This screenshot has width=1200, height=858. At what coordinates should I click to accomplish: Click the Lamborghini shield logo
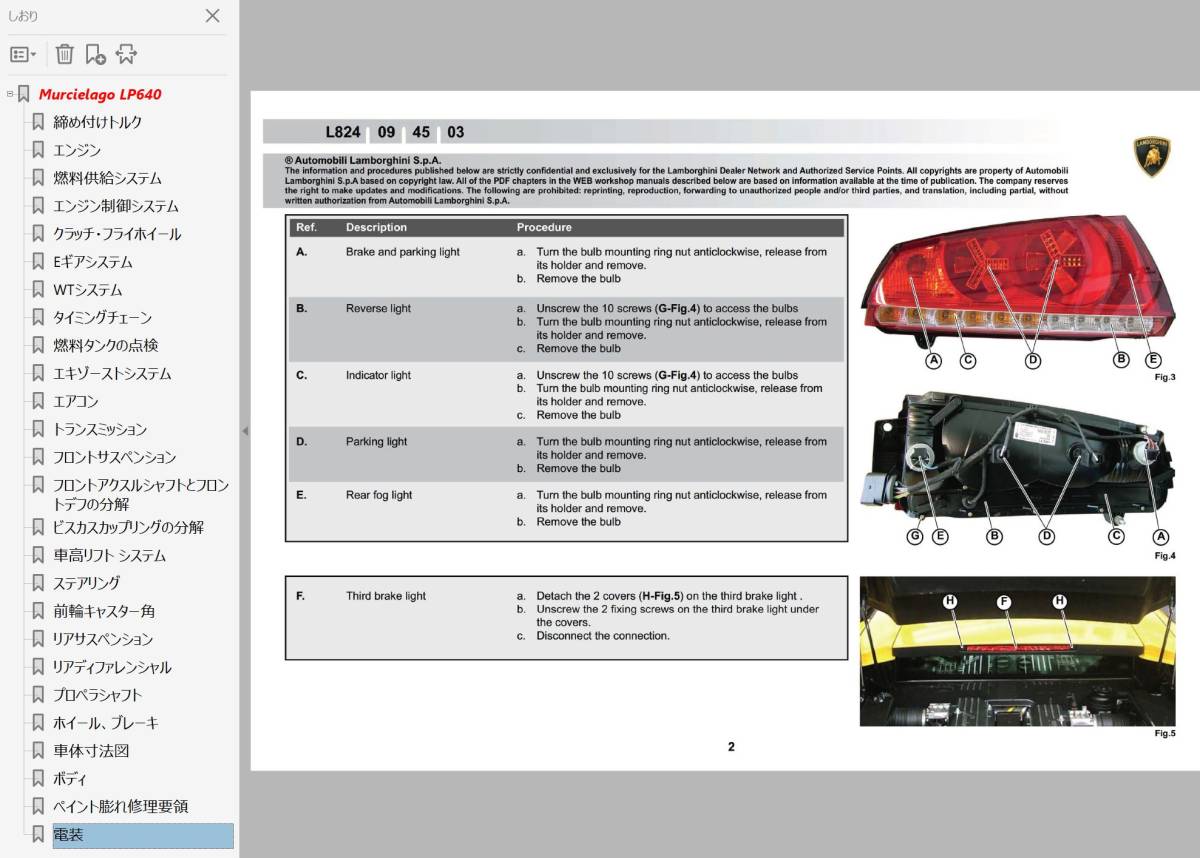coord(1152,158)
